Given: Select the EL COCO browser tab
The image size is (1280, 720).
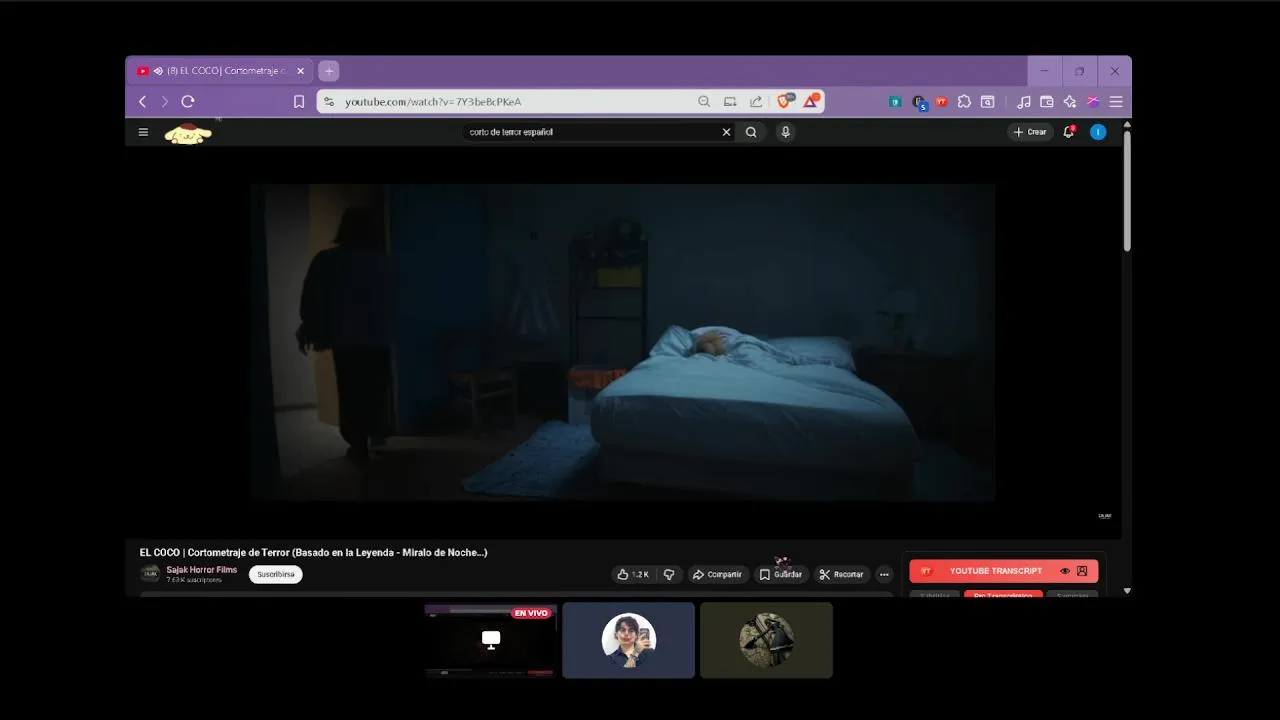Looking at the screenshot, I should click(220, 71).
